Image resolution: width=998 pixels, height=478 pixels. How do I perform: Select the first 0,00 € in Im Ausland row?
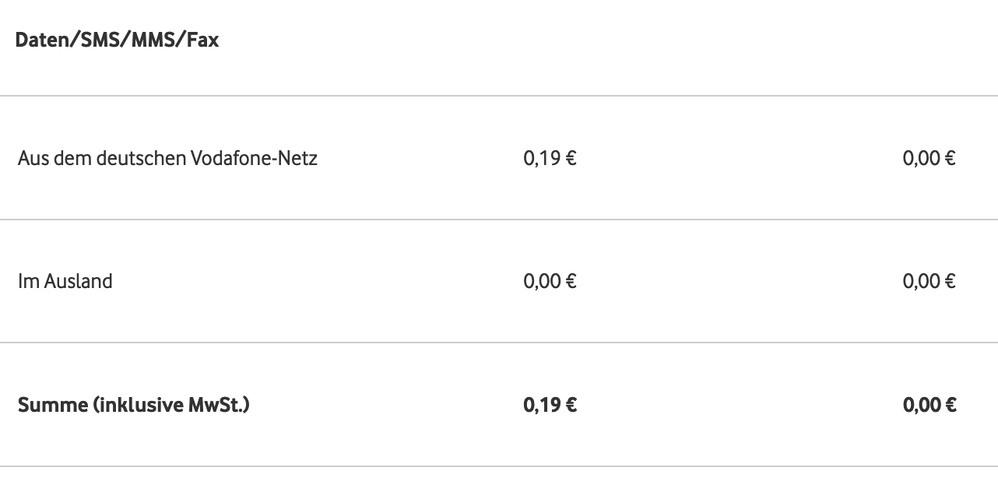[550, 281]
